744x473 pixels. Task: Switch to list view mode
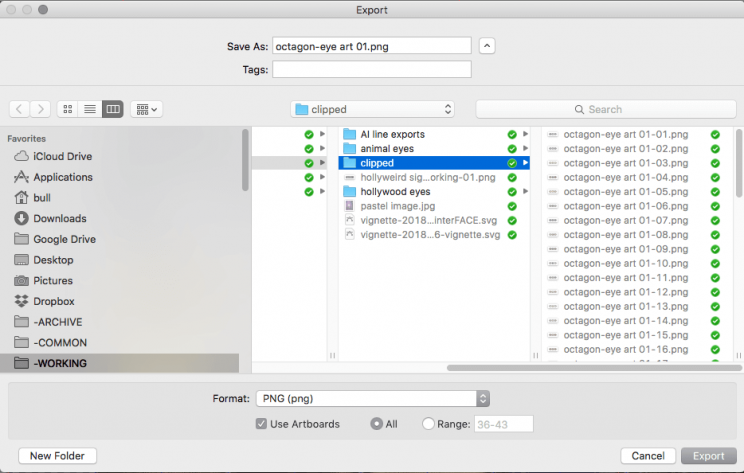tap(90, 109)
